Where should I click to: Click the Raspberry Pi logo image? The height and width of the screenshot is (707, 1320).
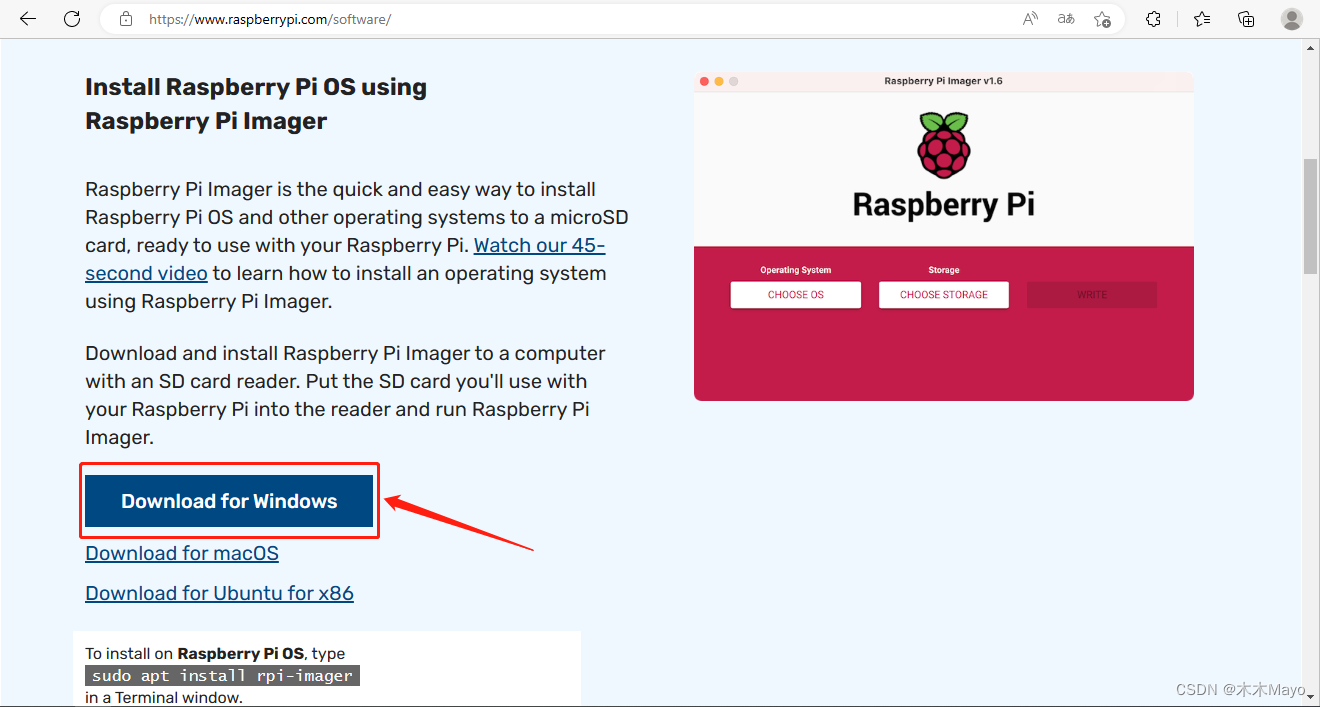[x=943, y=145]
